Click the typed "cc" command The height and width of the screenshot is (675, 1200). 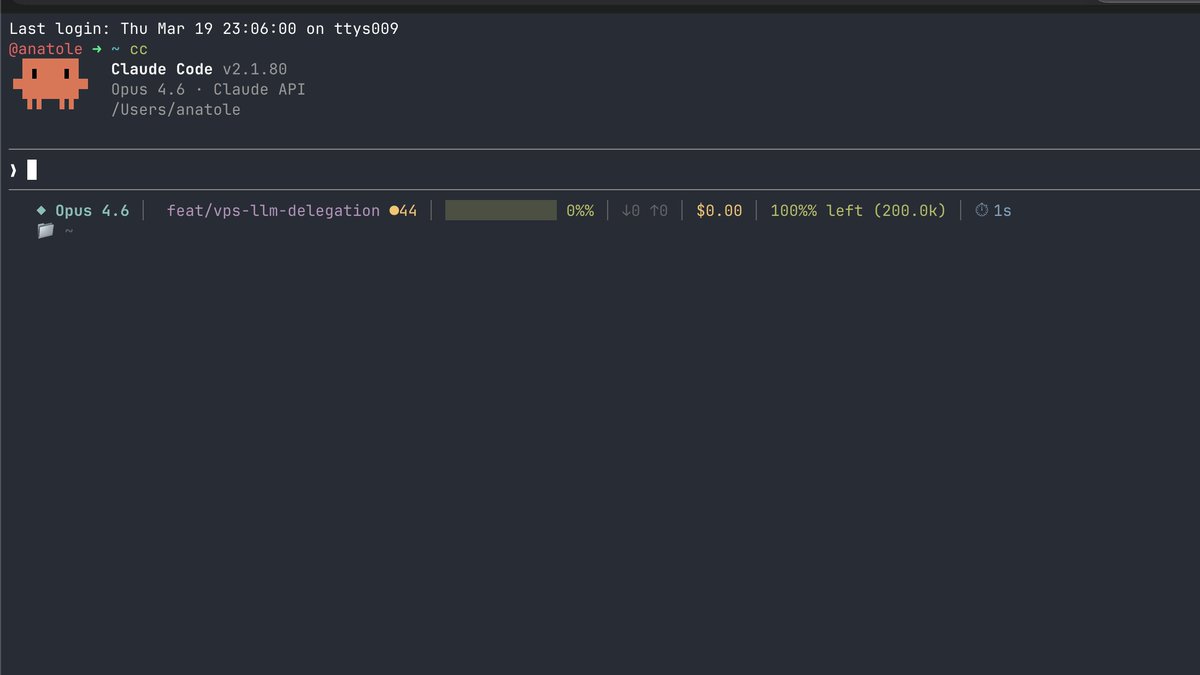coord(139,49)
